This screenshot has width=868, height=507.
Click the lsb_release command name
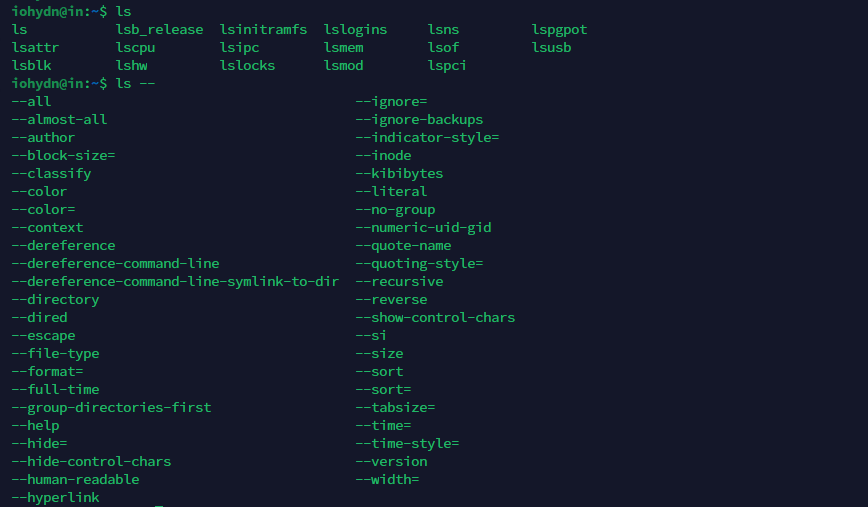[x=159, y=30]
